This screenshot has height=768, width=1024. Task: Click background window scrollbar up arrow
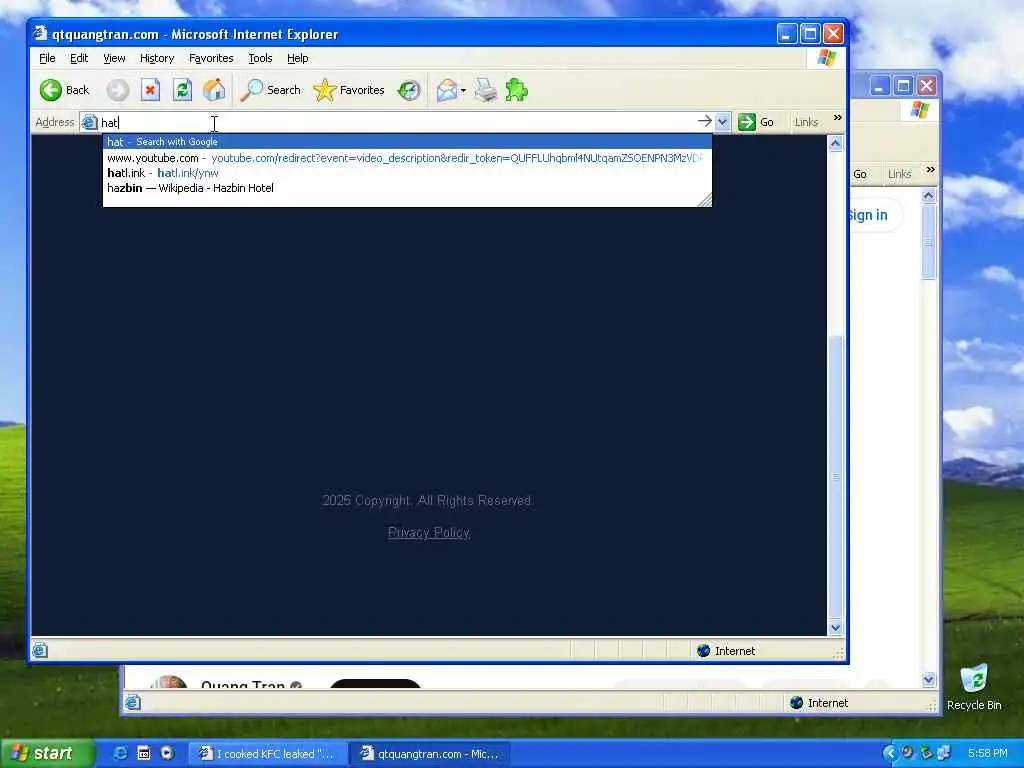pos(929,196)
